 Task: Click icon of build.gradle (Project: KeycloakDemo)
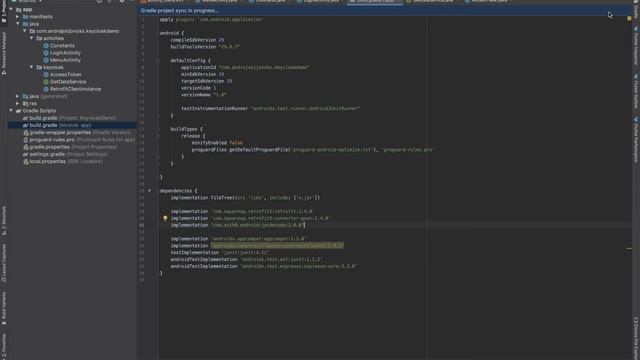coord(26,118)
